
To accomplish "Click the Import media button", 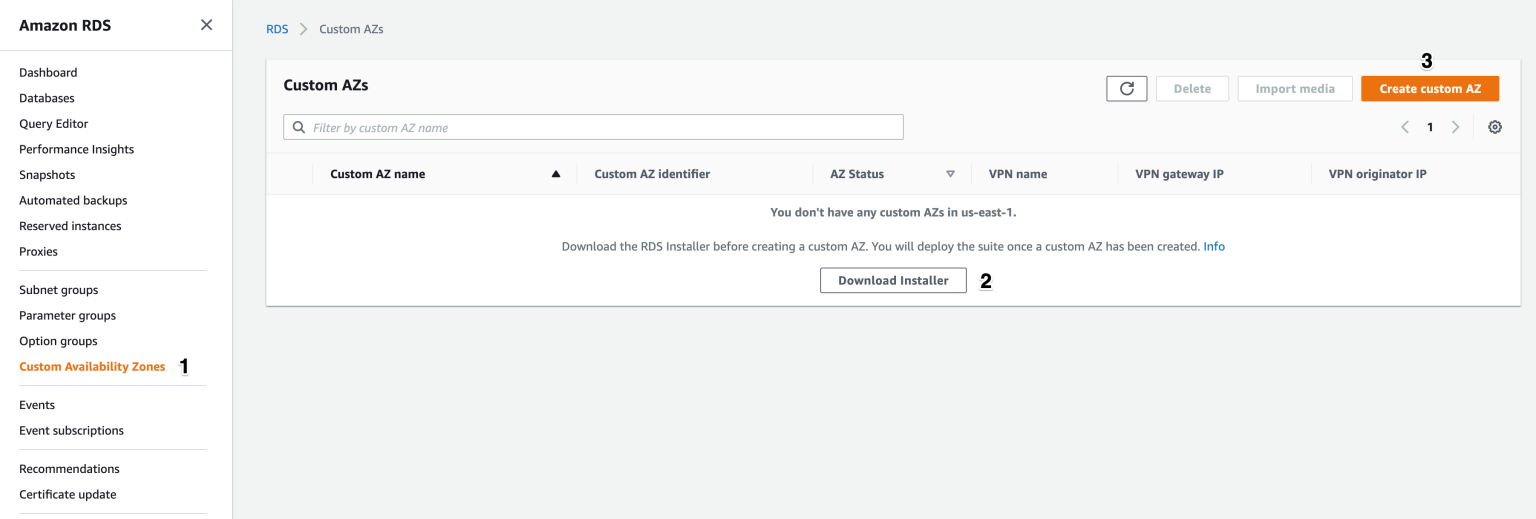I will (x=1295, y=88).
